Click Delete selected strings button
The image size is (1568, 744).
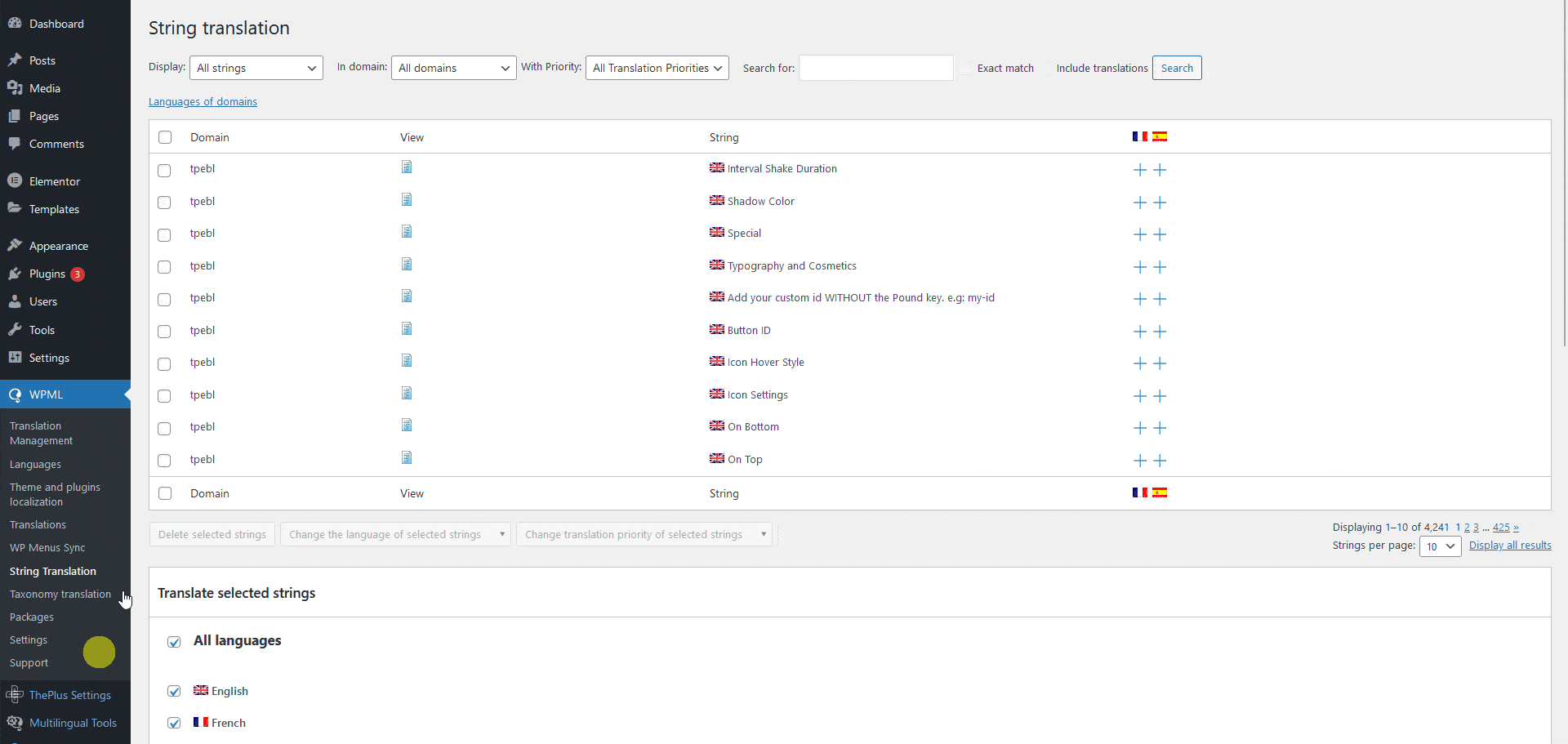click(212, 534)
